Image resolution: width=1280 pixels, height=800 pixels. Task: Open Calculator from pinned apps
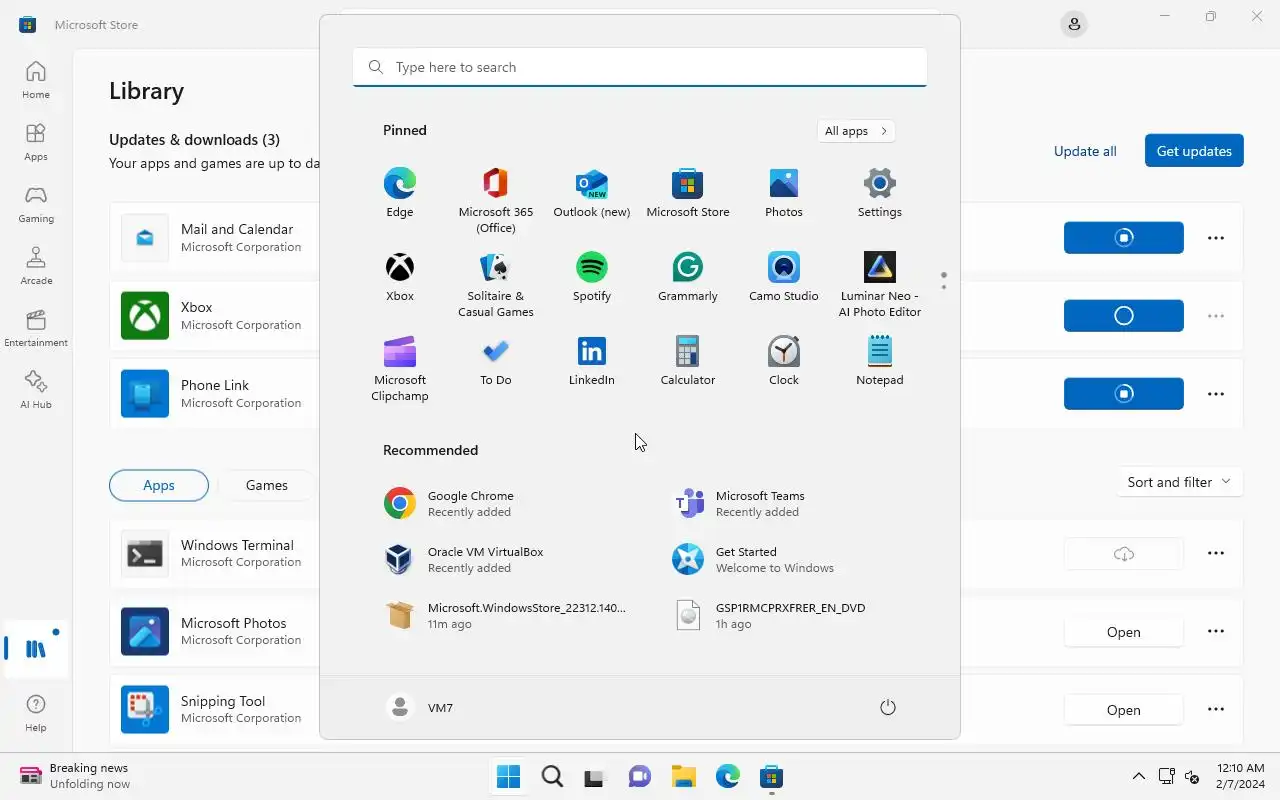pos(688,361)
